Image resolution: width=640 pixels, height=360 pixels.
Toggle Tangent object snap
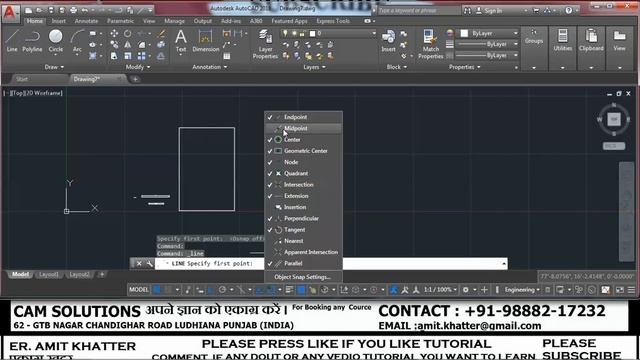(303, 230)
